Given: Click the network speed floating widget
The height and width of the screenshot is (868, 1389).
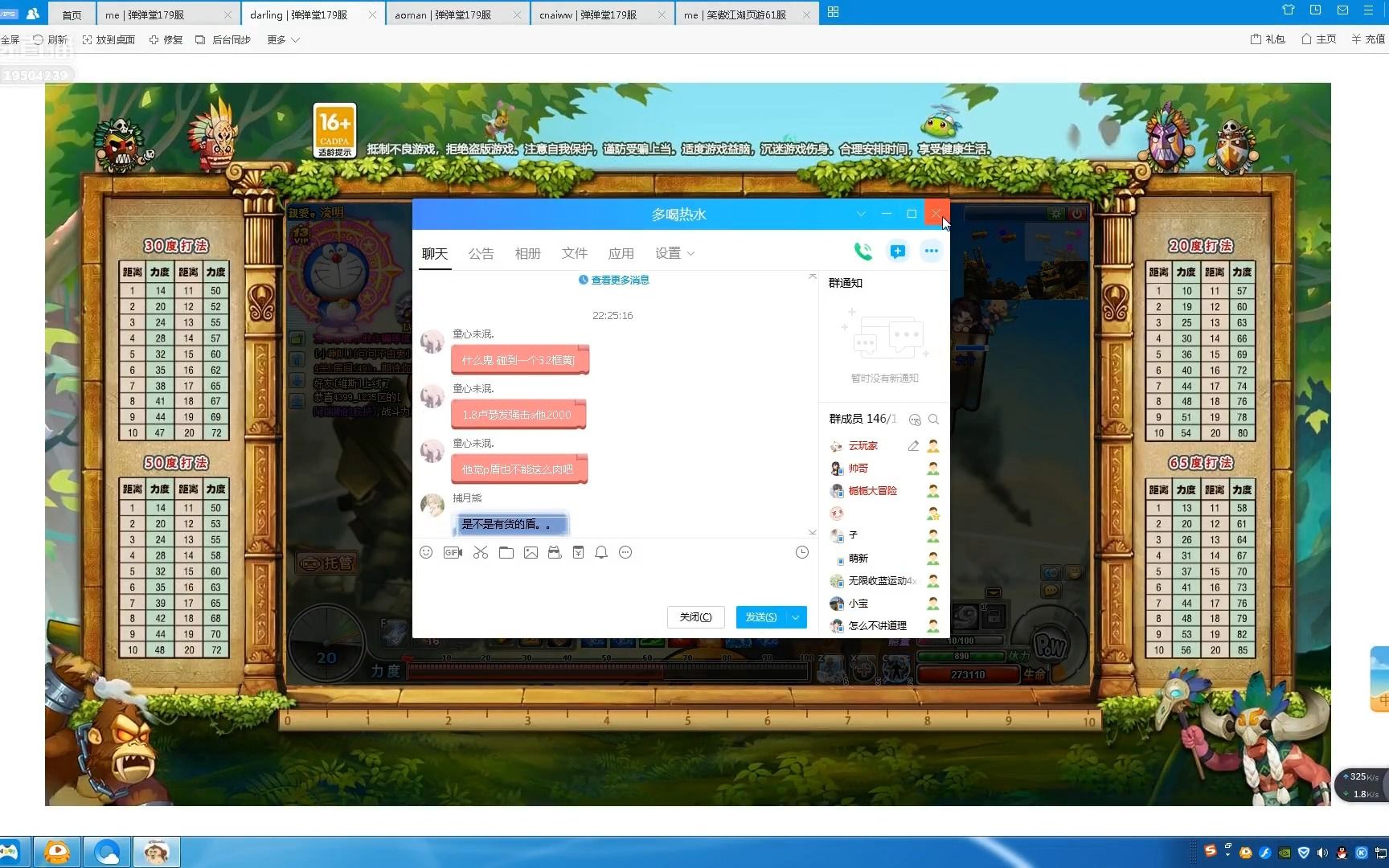Looking at the screenshot, I should click(x=1362, y=785).
